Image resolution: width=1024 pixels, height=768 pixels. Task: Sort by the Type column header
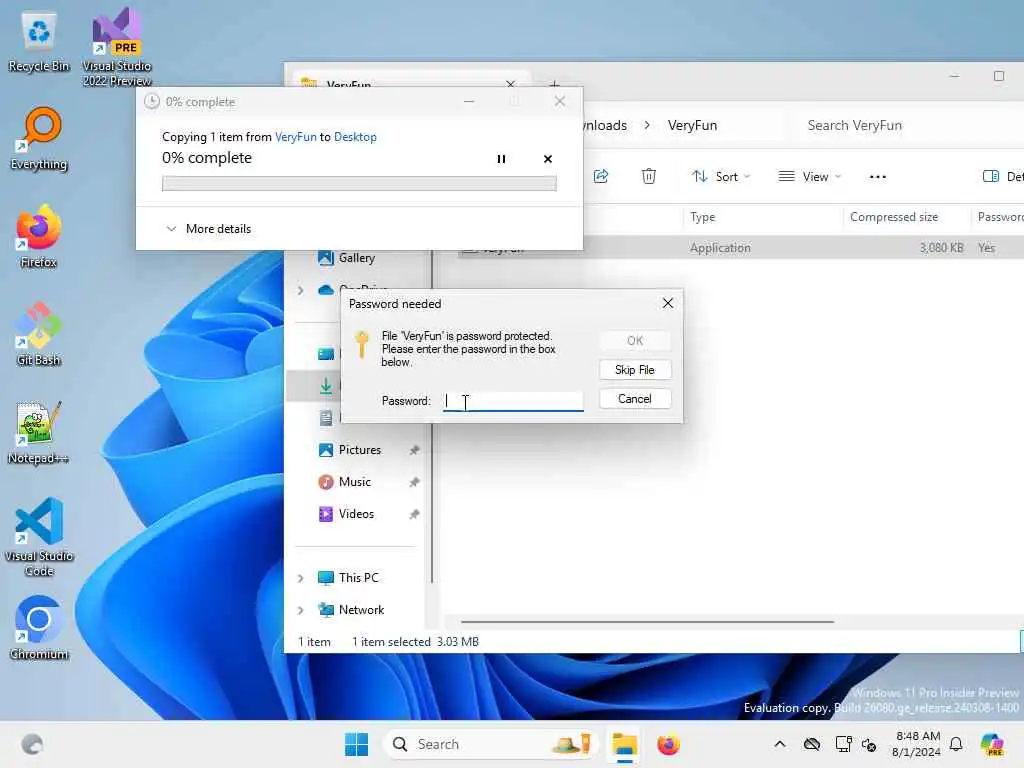tap(761, 217)
